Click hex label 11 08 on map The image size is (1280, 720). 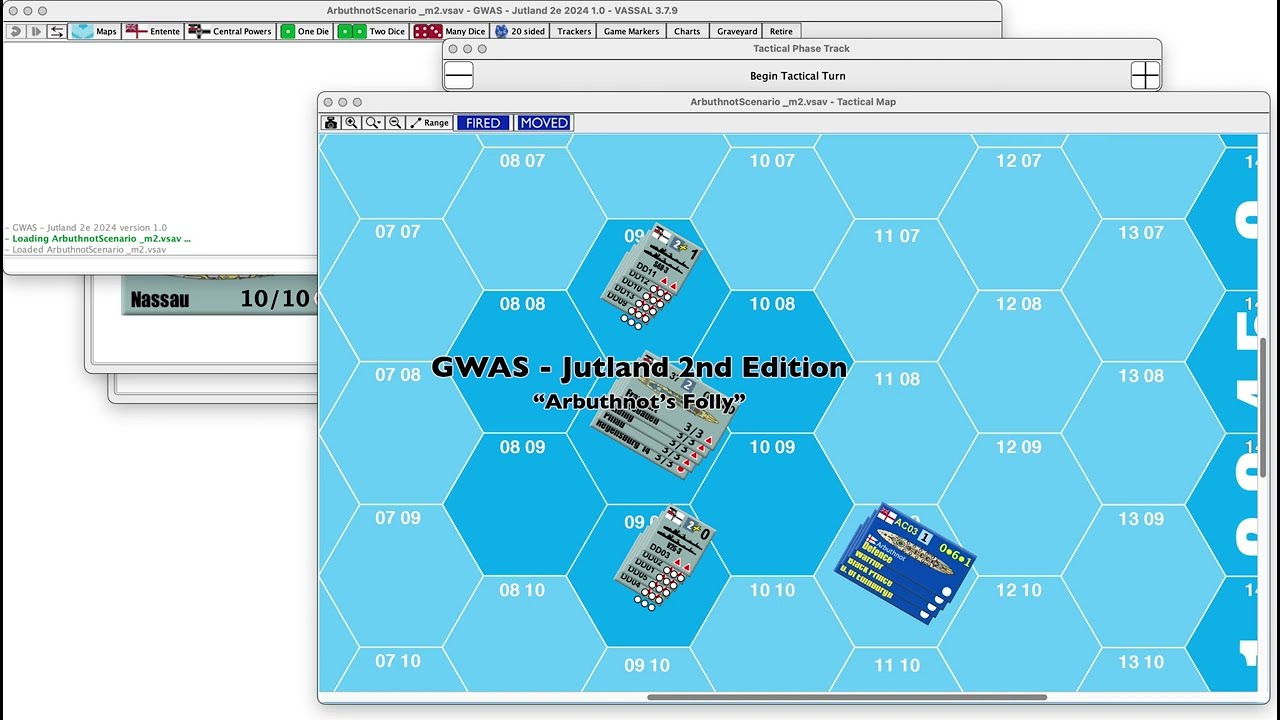[896, 379]
